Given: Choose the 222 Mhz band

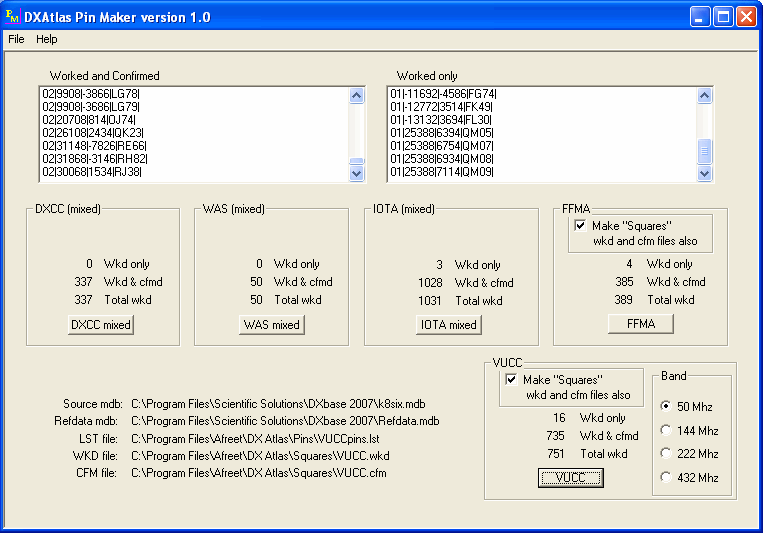Looking at the screenshot, I should pyautogui.click(x=666, y=454).
